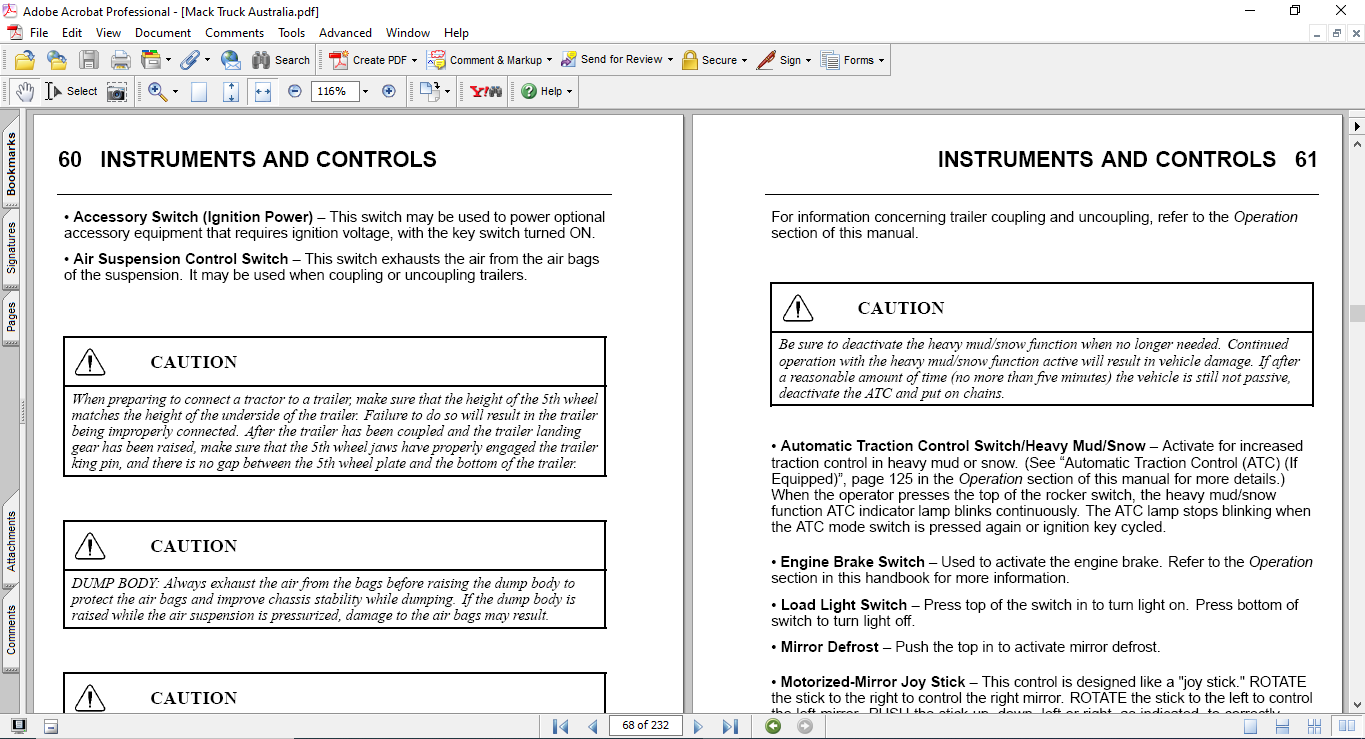Screen dimensions: 1365x739
Task: Expand the Organizer dropdown arrow
Action: click(x=168, y=60)
